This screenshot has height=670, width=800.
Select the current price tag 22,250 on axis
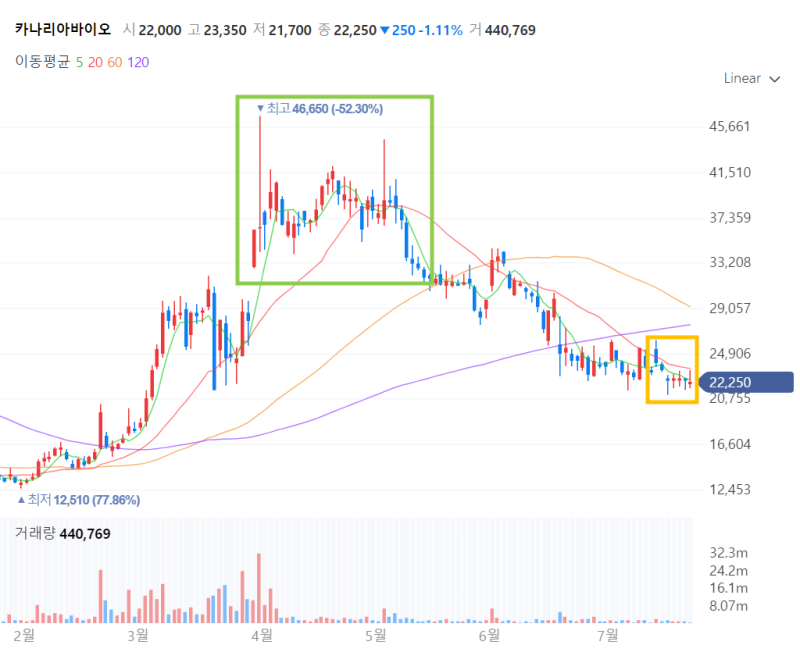[746, 382]
